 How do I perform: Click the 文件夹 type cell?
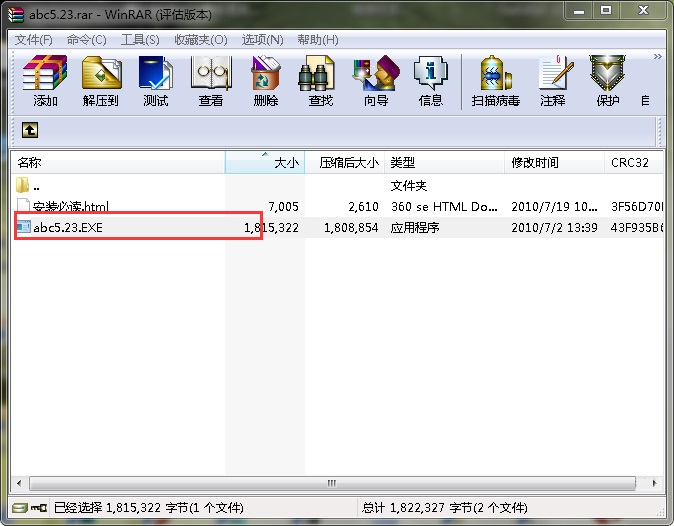[409, 186]
